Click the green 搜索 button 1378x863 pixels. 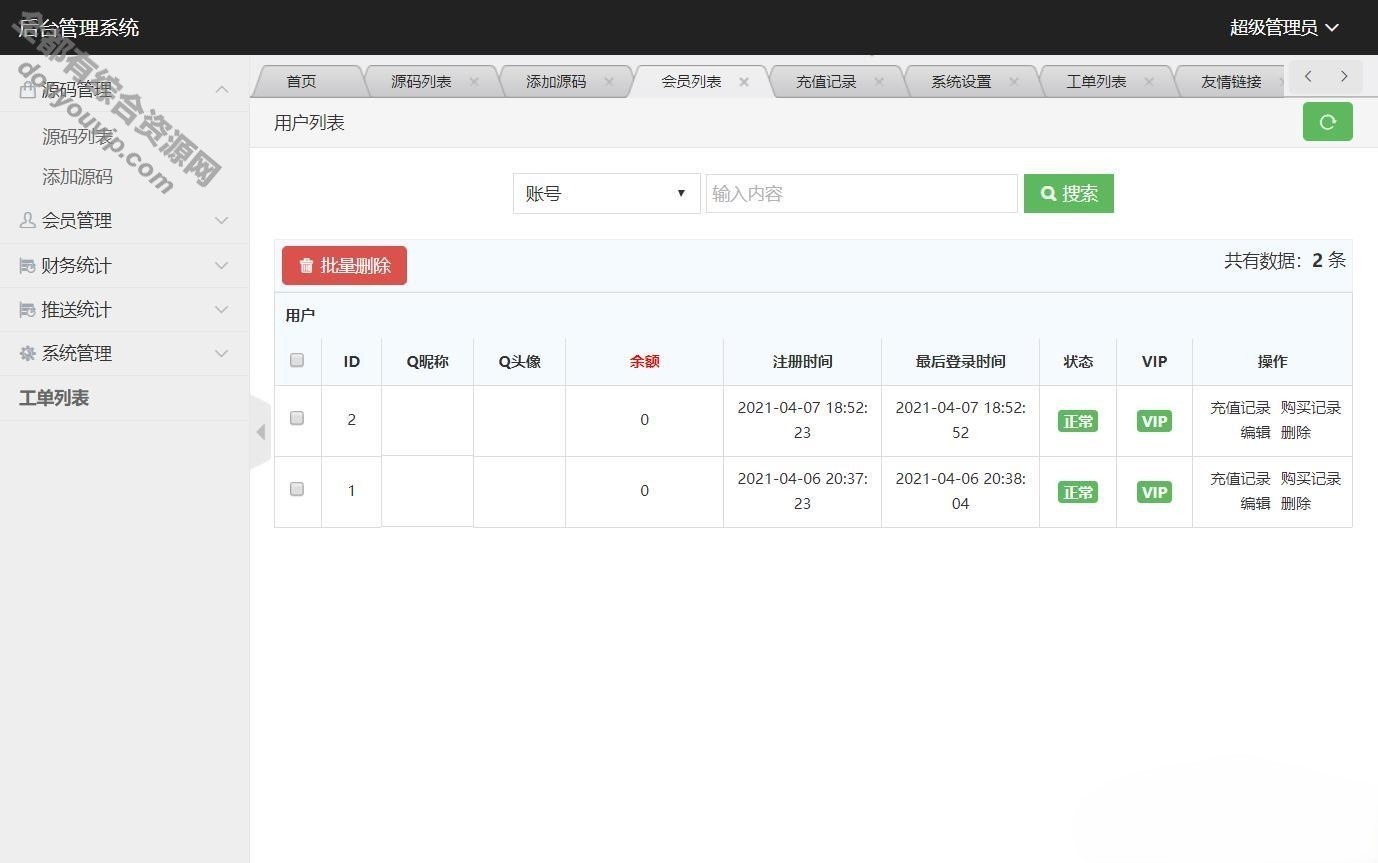pyautogui.click(x=1069, y=193)
